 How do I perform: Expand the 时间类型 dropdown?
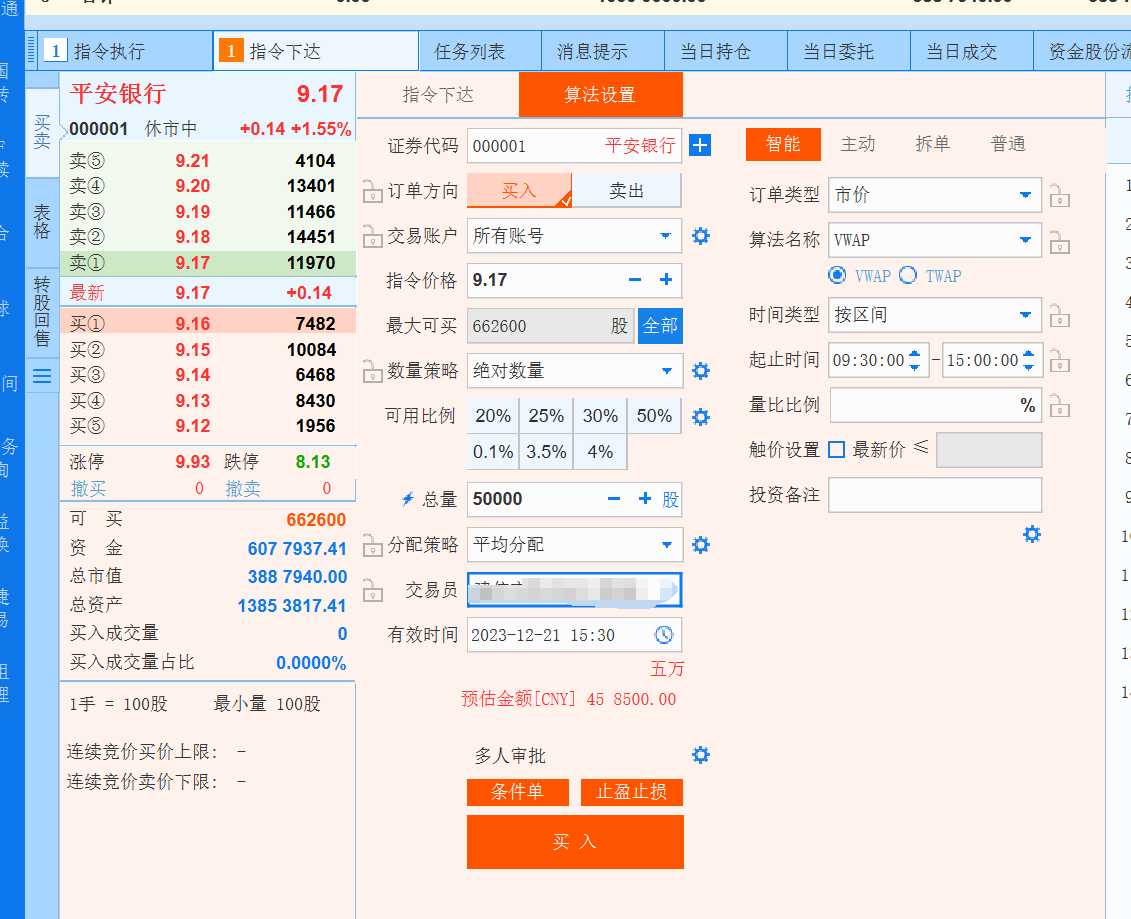(x=1025, y=315)
